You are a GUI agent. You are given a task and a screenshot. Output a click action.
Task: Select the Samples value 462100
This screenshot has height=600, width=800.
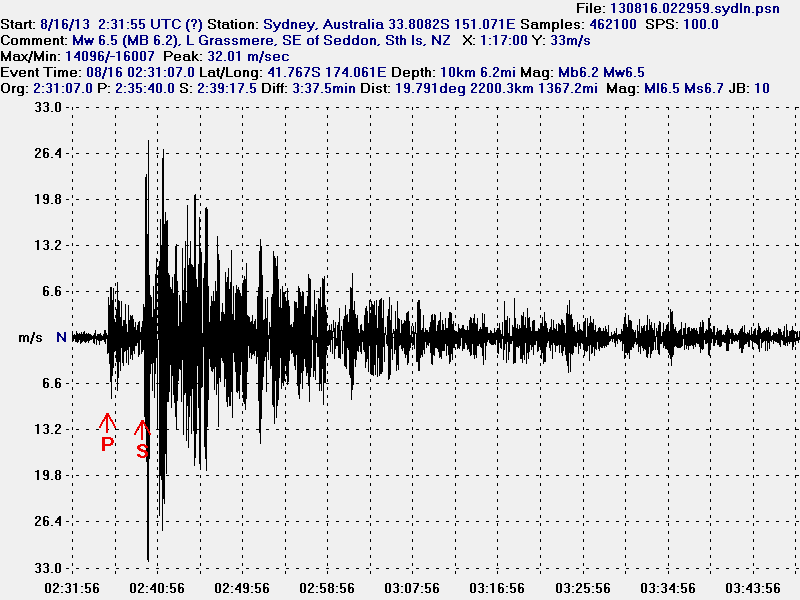[x=613, y=24]
